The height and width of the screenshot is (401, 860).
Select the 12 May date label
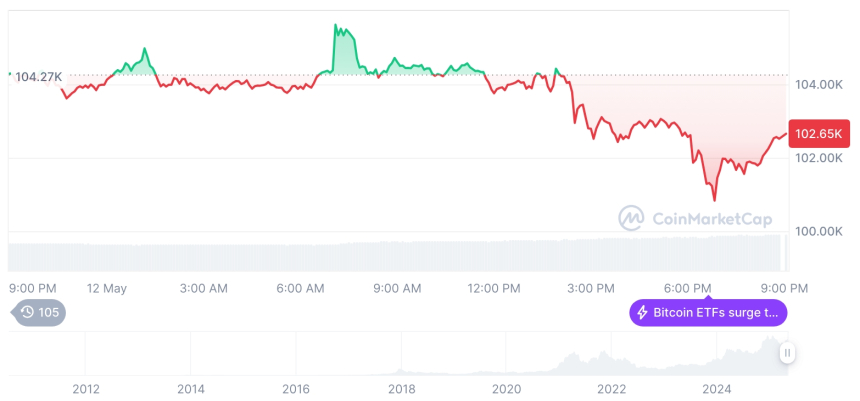point(107,288)
